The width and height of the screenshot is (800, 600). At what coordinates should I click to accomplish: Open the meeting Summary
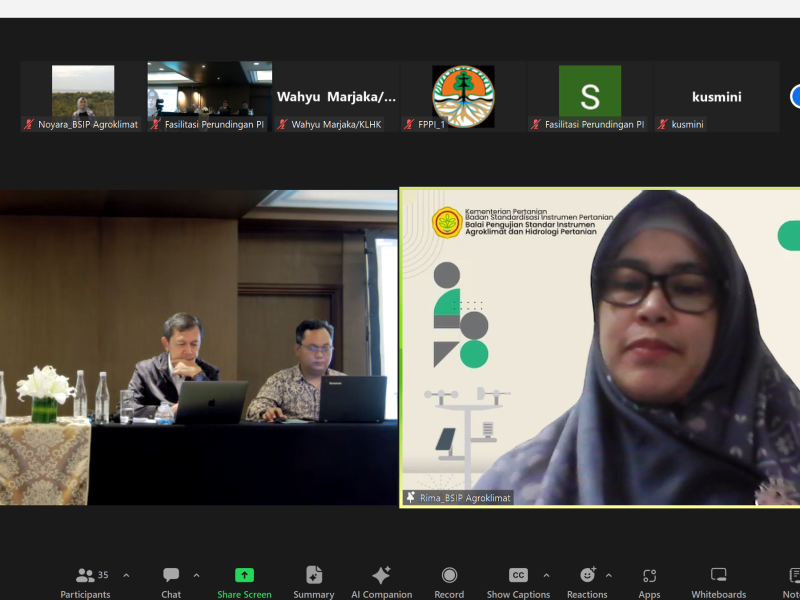(314, 581)
